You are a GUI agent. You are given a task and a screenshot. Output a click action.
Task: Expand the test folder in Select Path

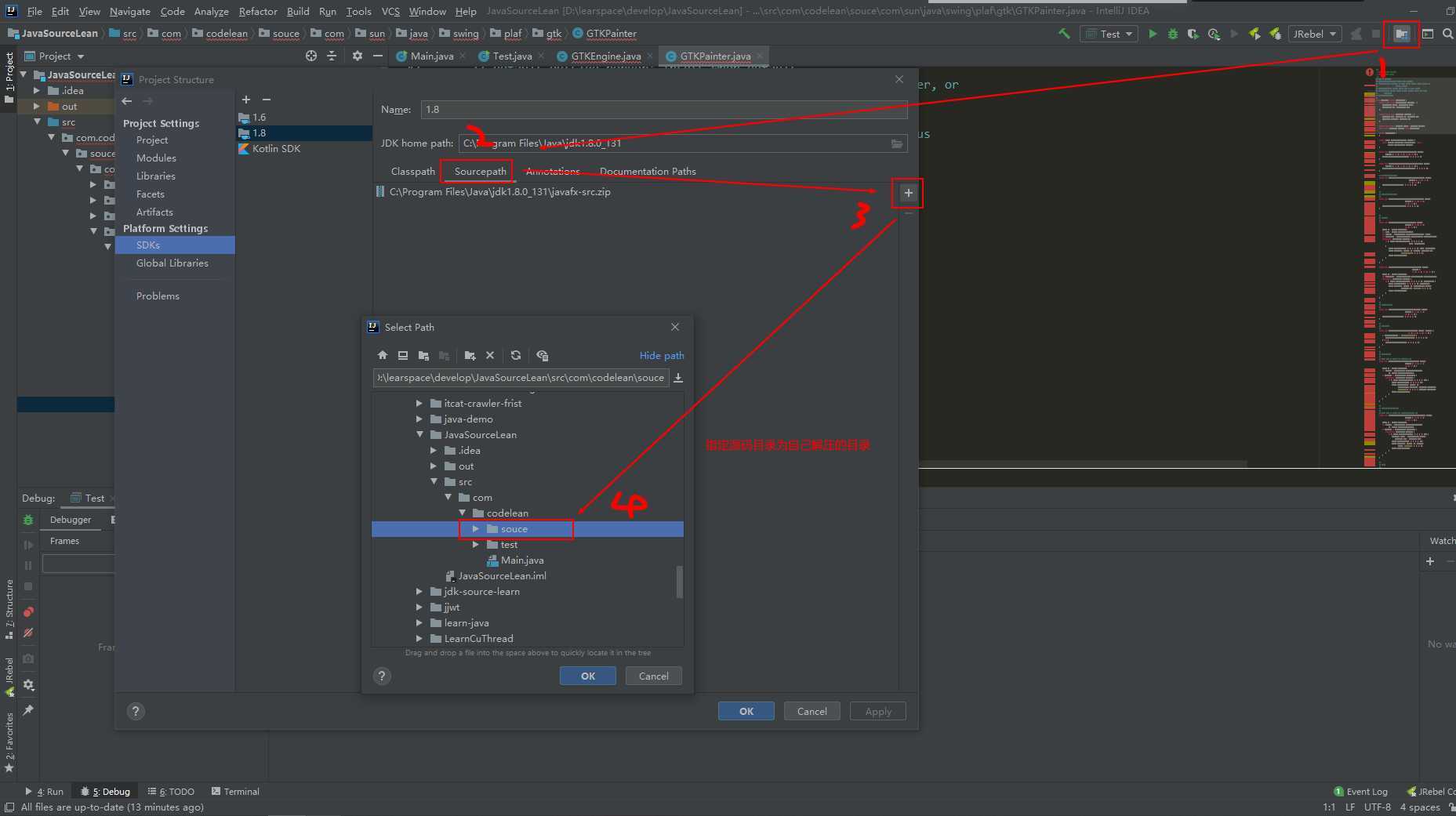[476, 545]
